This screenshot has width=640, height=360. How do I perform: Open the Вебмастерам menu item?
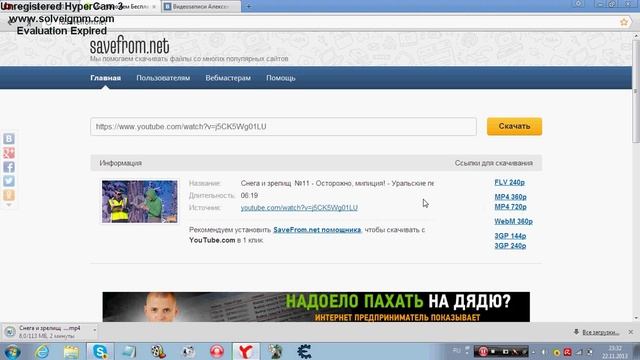click(228, 78)
